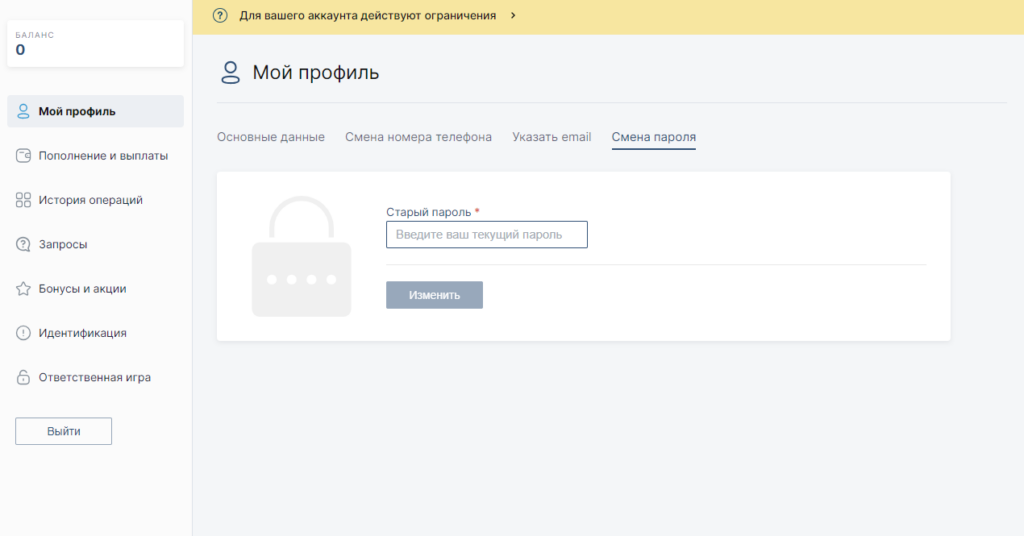Click the profile person icon in sidebar

23,111
